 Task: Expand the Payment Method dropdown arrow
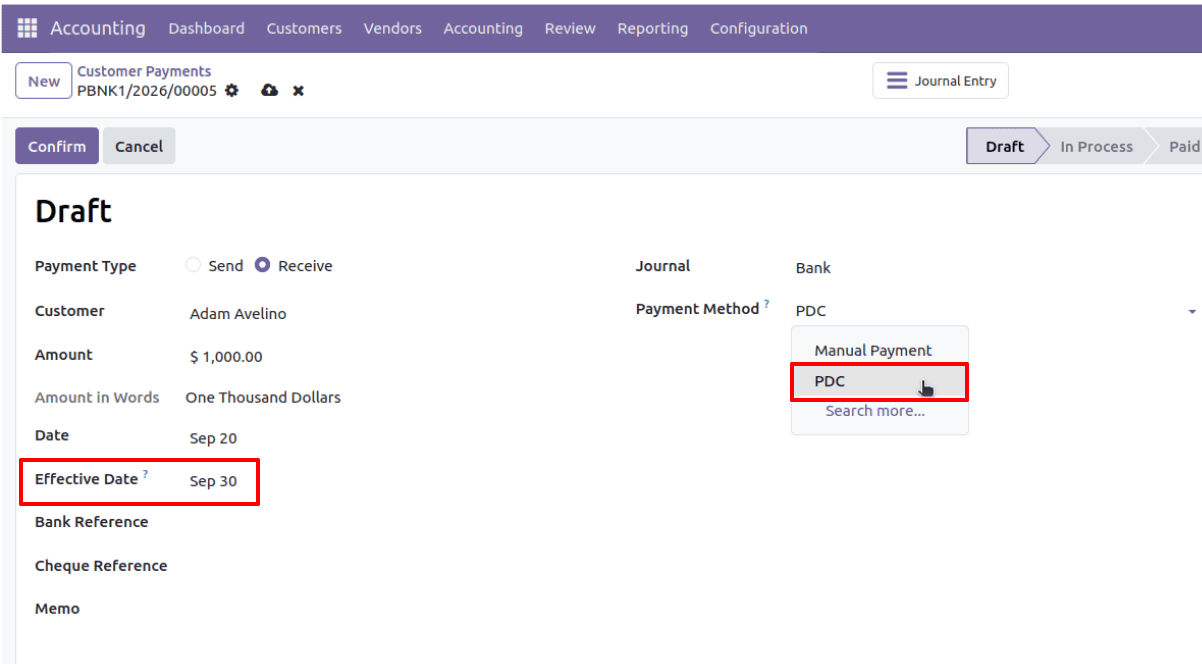1192,312
